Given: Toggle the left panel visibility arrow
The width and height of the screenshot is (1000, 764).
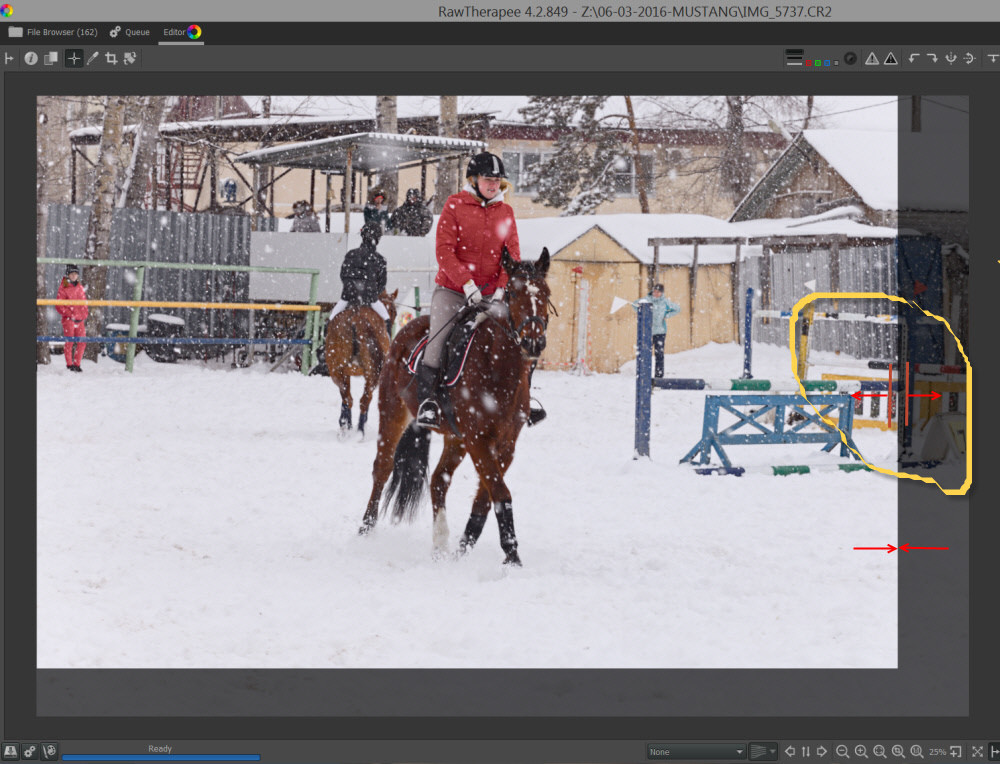Looking at the screenshot, I should pos(9,59).
